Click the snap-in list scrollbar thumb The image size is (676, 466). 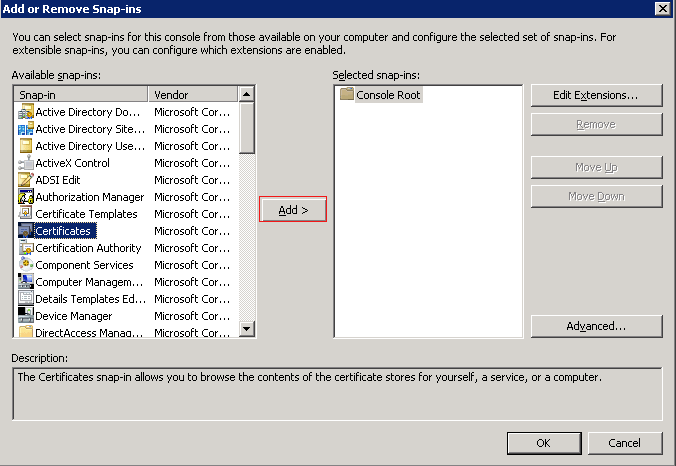(x=247, y=128)
